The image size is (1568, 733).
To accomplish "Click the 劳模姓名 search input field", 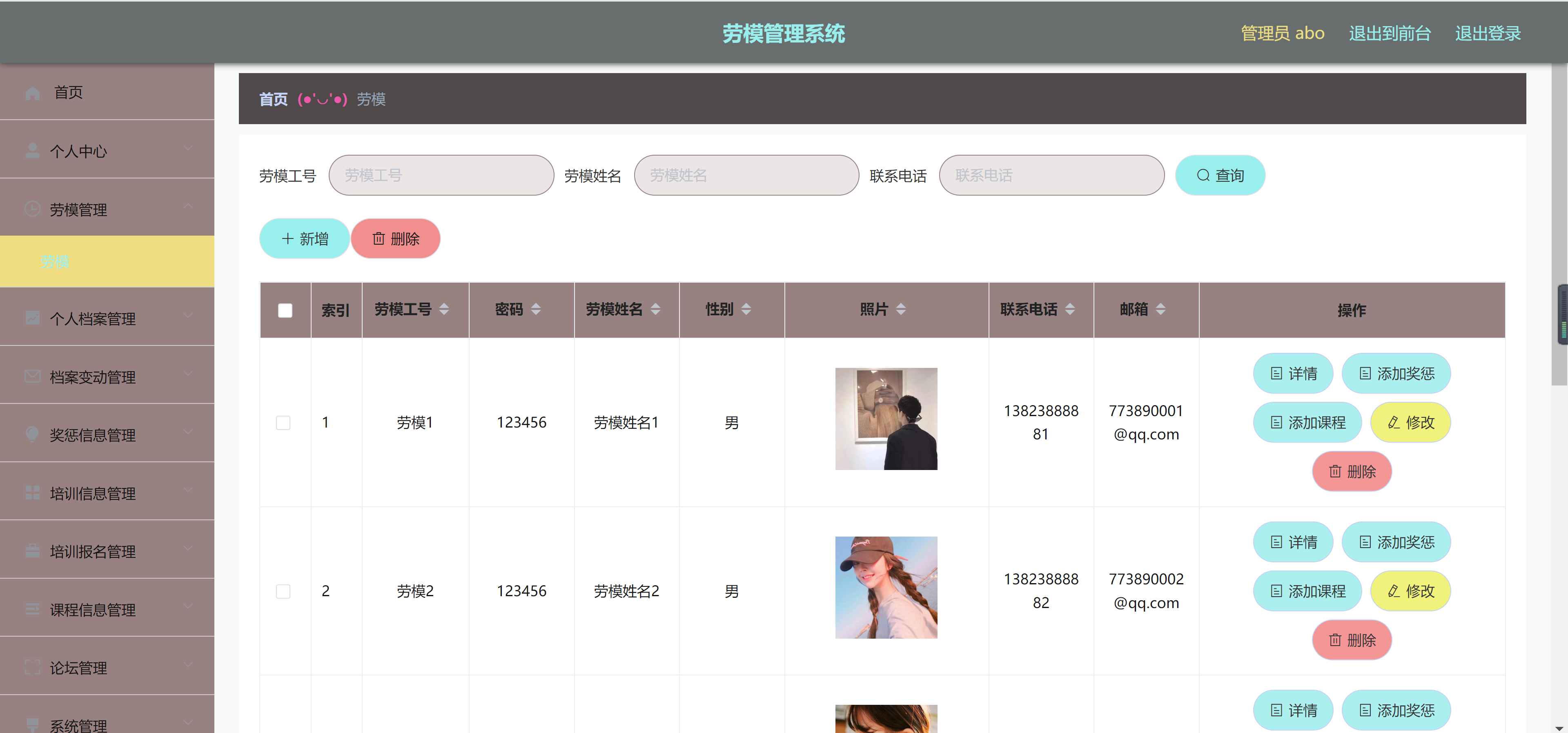I will [x=746, y=175].
